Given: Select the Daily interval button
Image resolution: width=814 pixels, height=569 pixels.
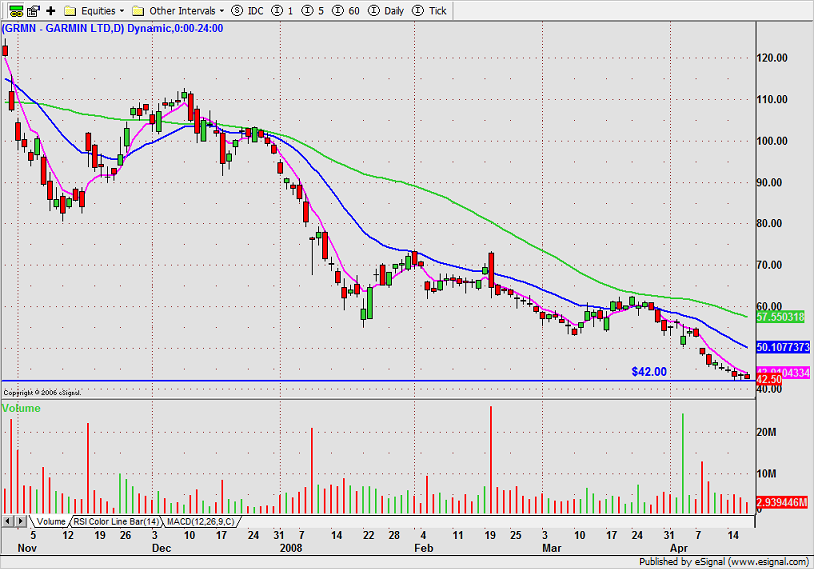Looking at the screenshot, I should click(x=386, y=10).
